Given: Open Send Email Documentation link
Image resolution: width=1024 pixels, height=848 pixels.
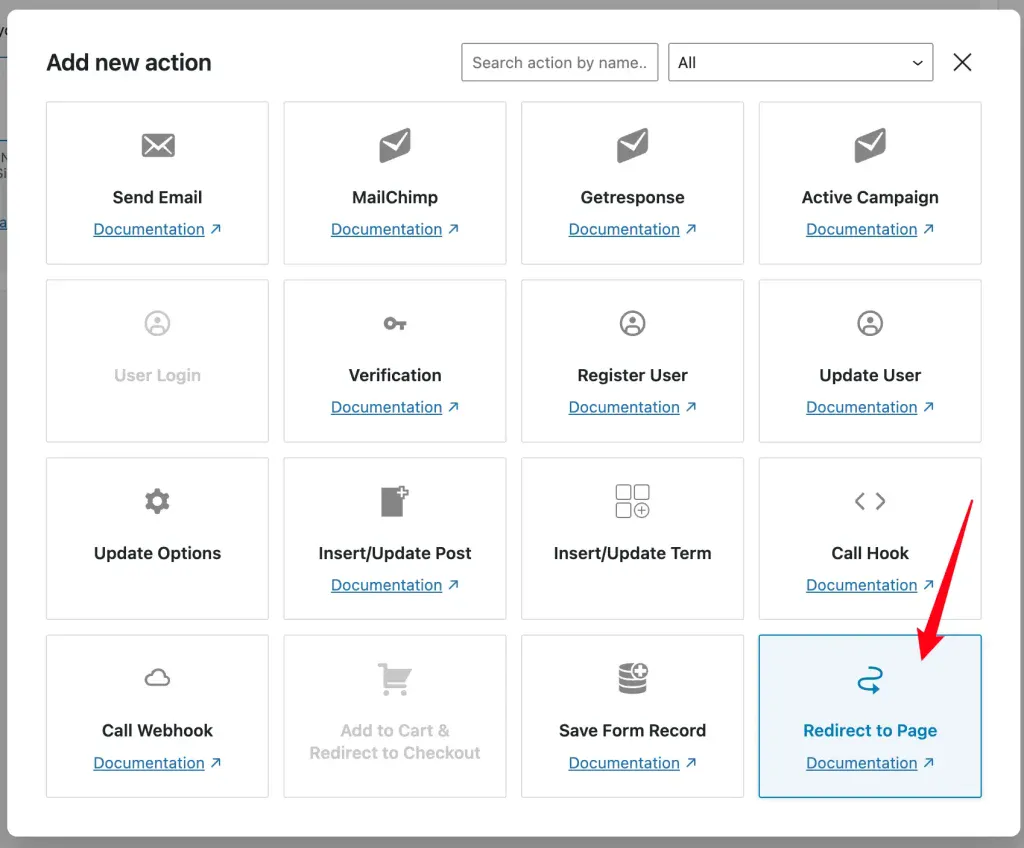Looking at the screenshot, I should [x=157, y=229].
